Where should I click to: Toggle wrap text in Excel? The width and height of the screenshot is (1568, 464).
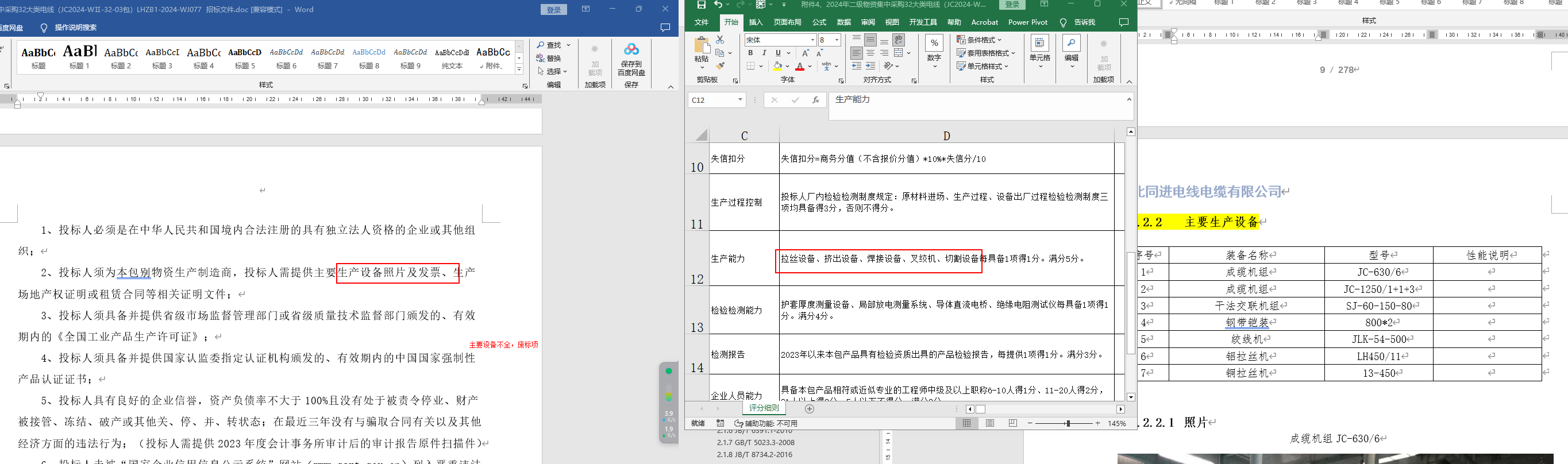(899, 40)
